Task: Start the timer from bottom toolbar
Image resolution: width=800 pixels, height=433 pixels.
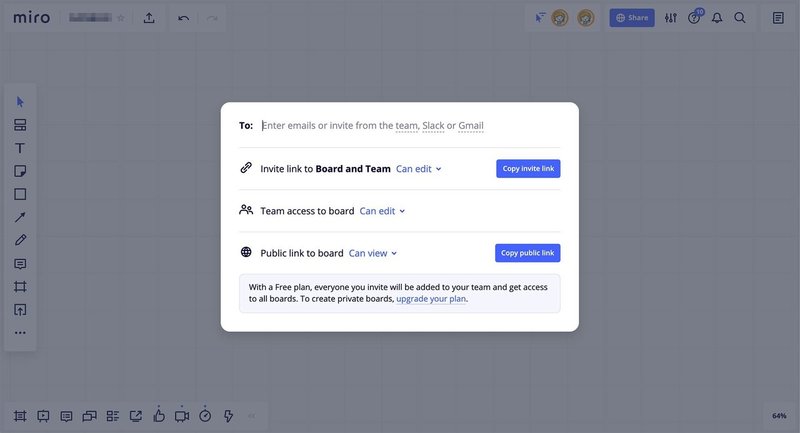Action: point(205,415)
